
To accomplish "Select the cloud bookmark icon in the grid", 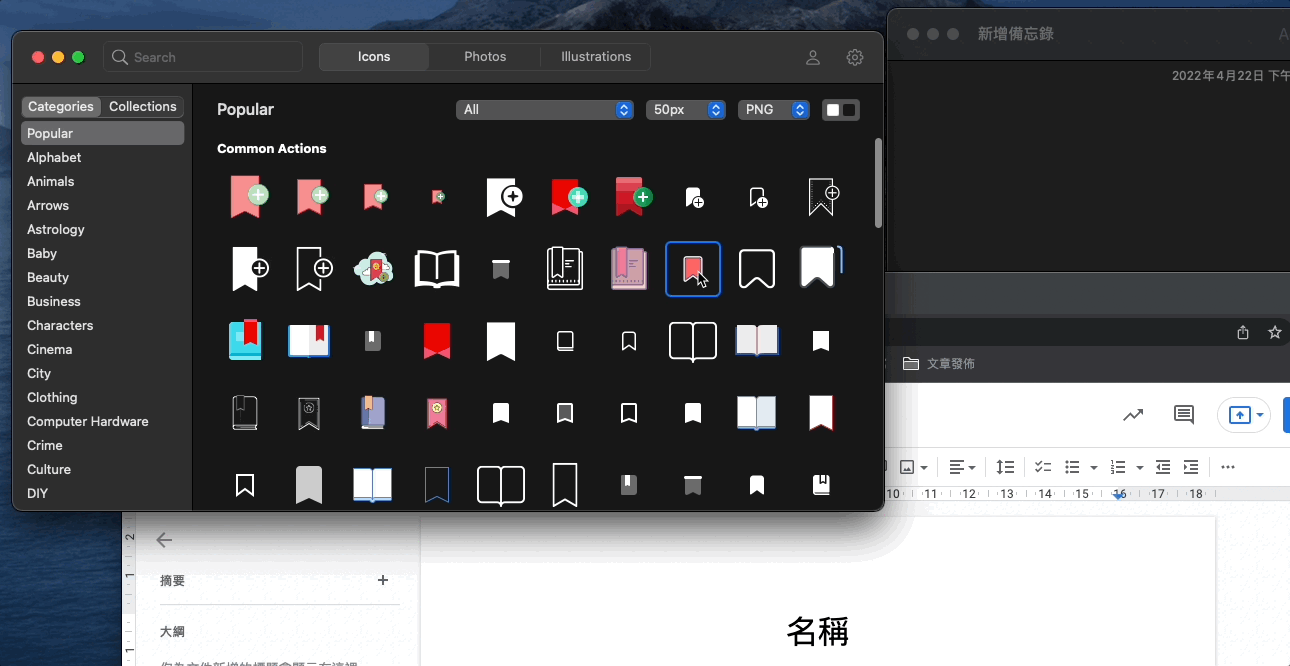I will coord(373,269).
